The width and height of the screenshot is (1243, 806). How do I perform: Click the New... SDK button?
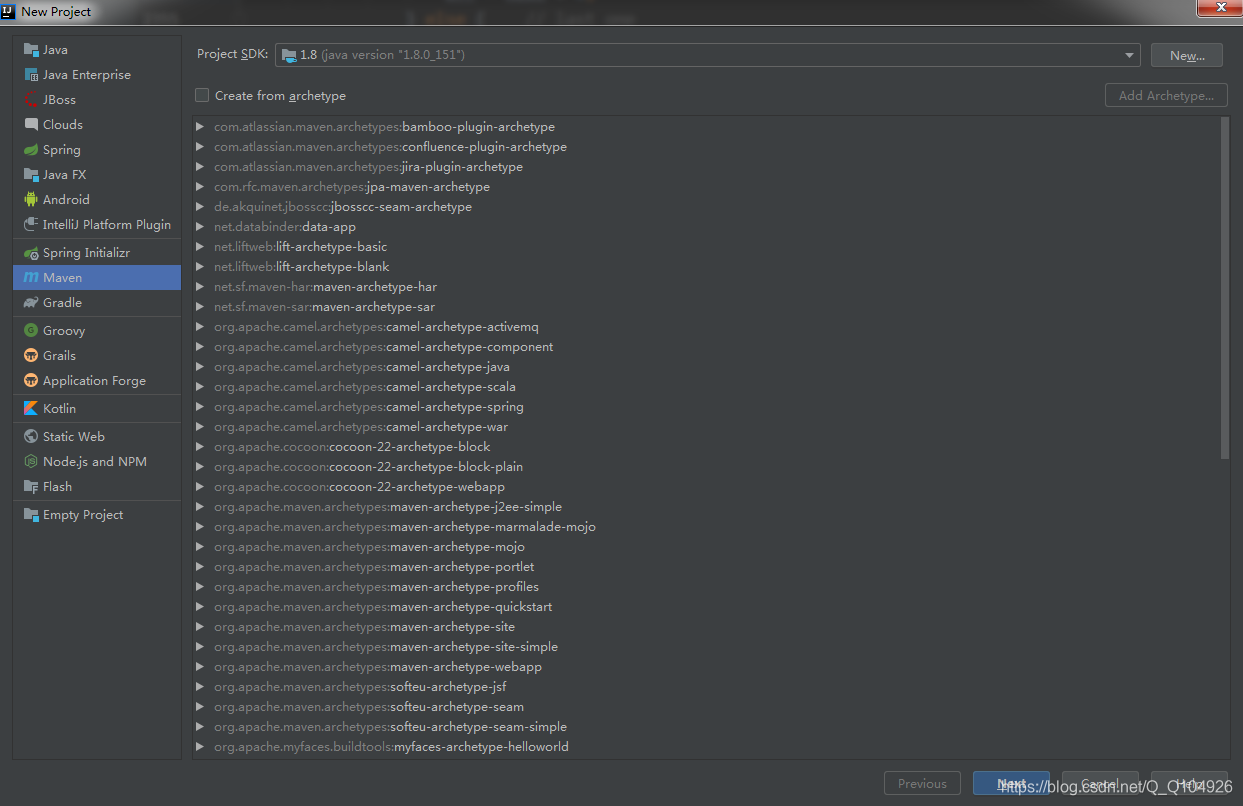tap(1187, 55)
